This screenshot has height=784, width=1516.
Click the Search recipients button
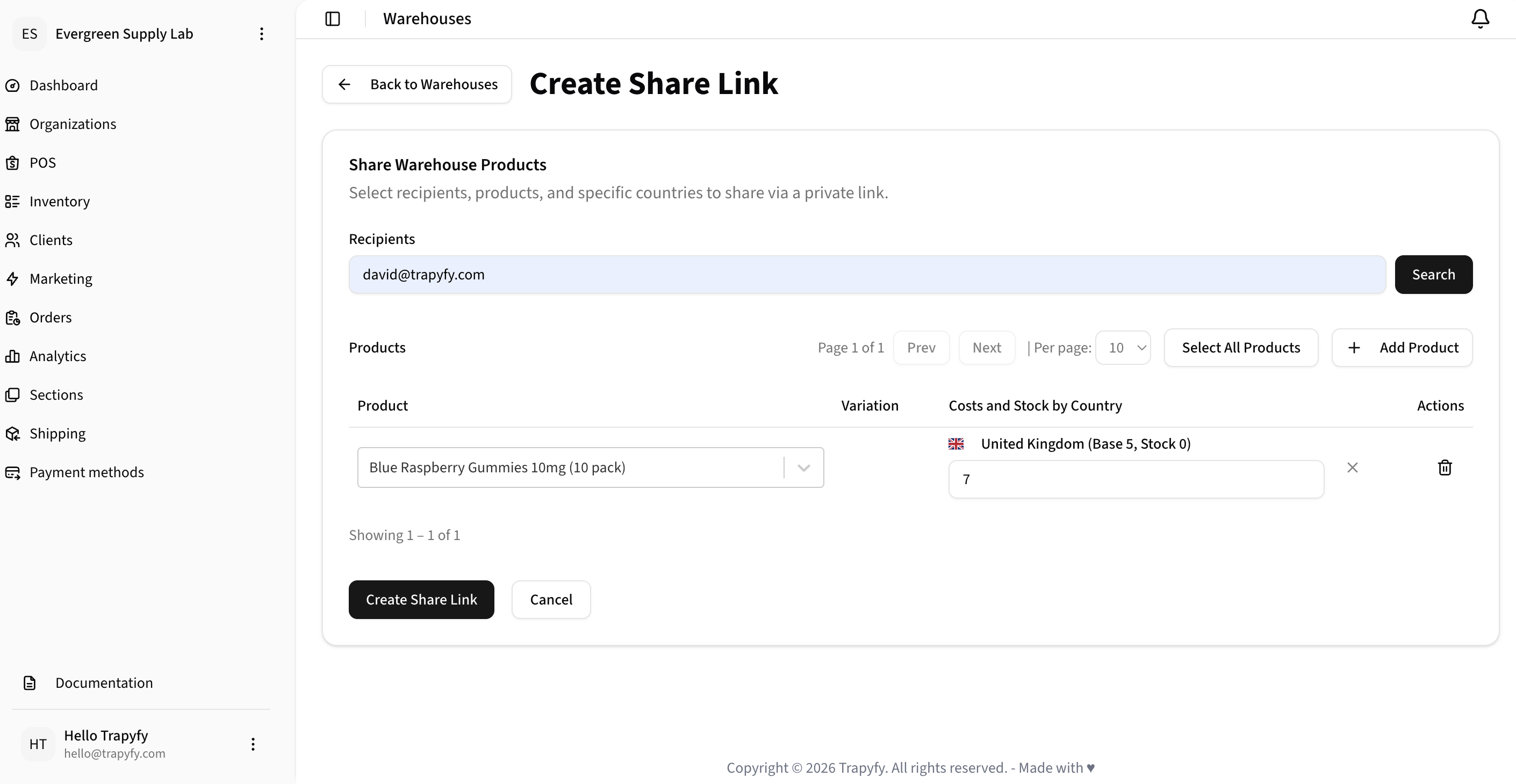pos(1434,275)
